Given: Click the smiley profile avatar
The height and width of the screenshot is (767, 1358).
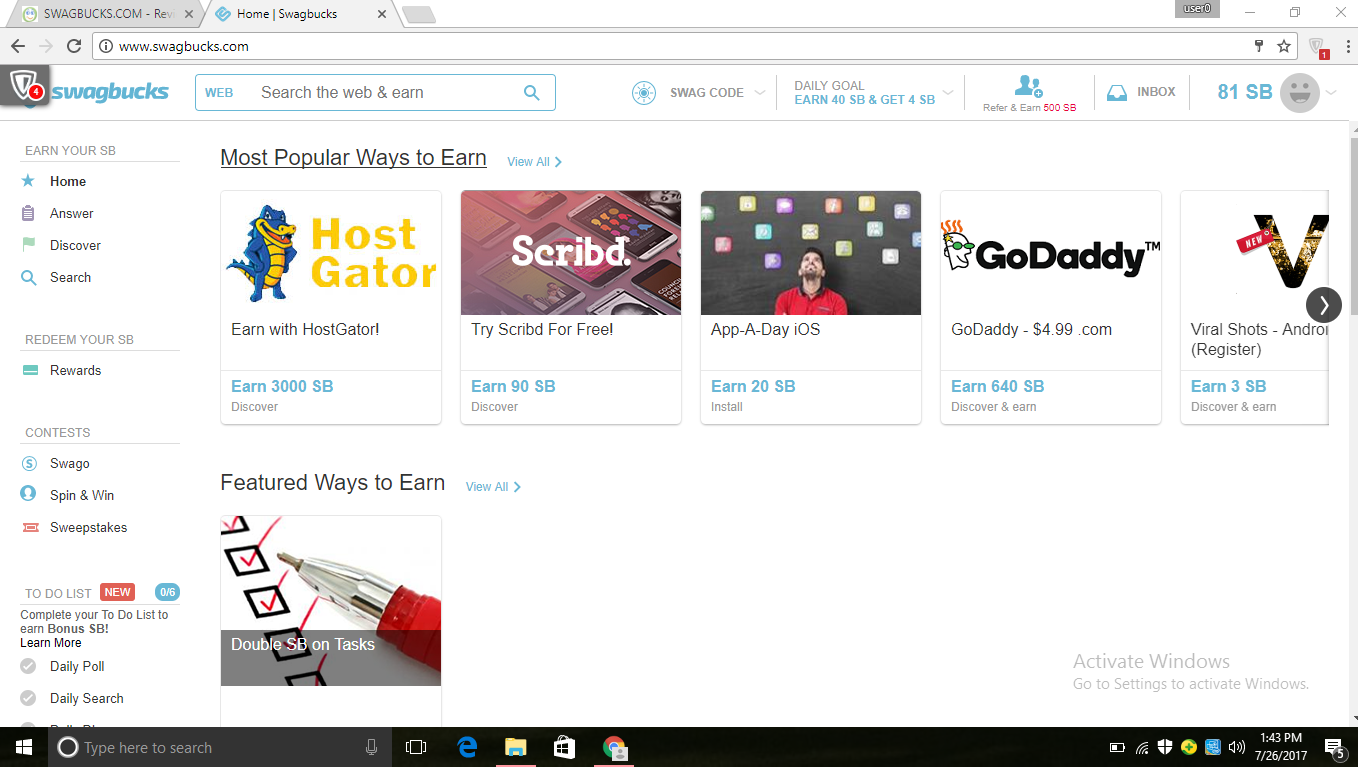Looking at the screenshot, I should click(1300, 93).
